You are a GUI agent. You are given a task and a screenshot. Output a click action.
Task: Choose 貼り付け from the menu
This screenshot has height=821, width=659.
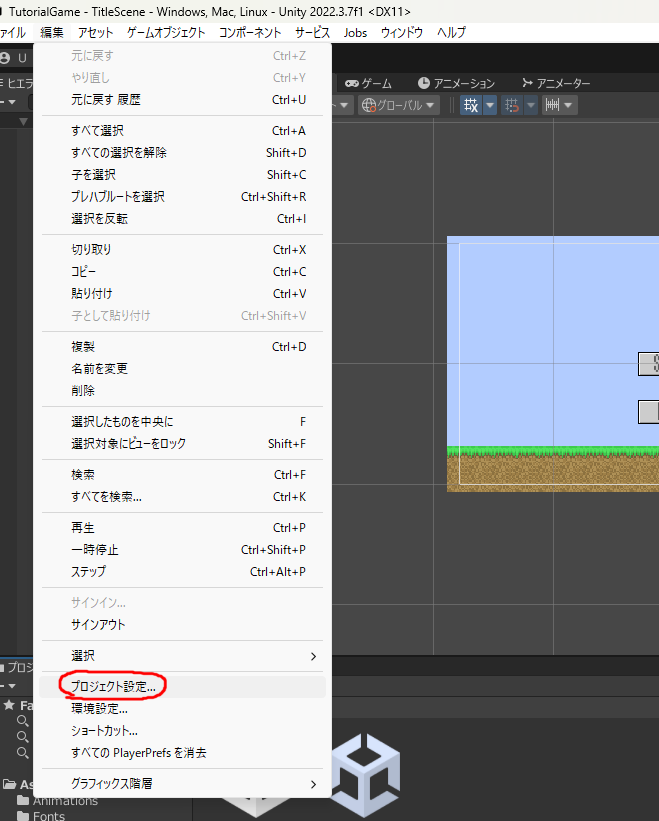182,293
